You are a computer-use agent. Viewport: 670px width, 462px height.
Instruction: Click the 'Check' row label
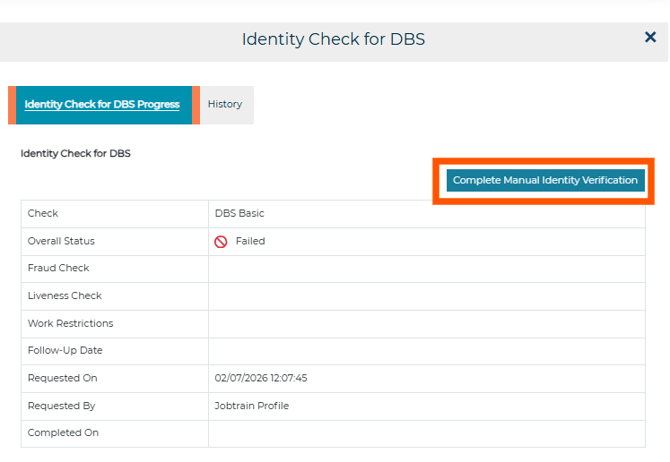[43, 213]
